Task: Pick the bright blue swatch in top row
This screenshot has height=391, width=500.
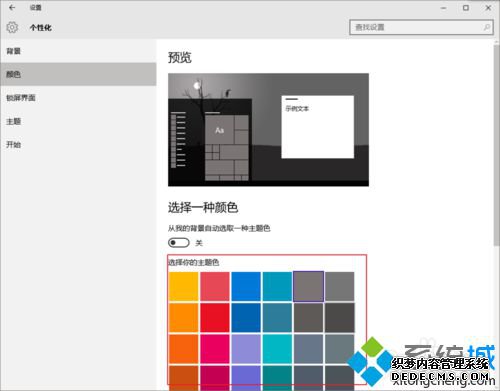Action: coord(246,286)
